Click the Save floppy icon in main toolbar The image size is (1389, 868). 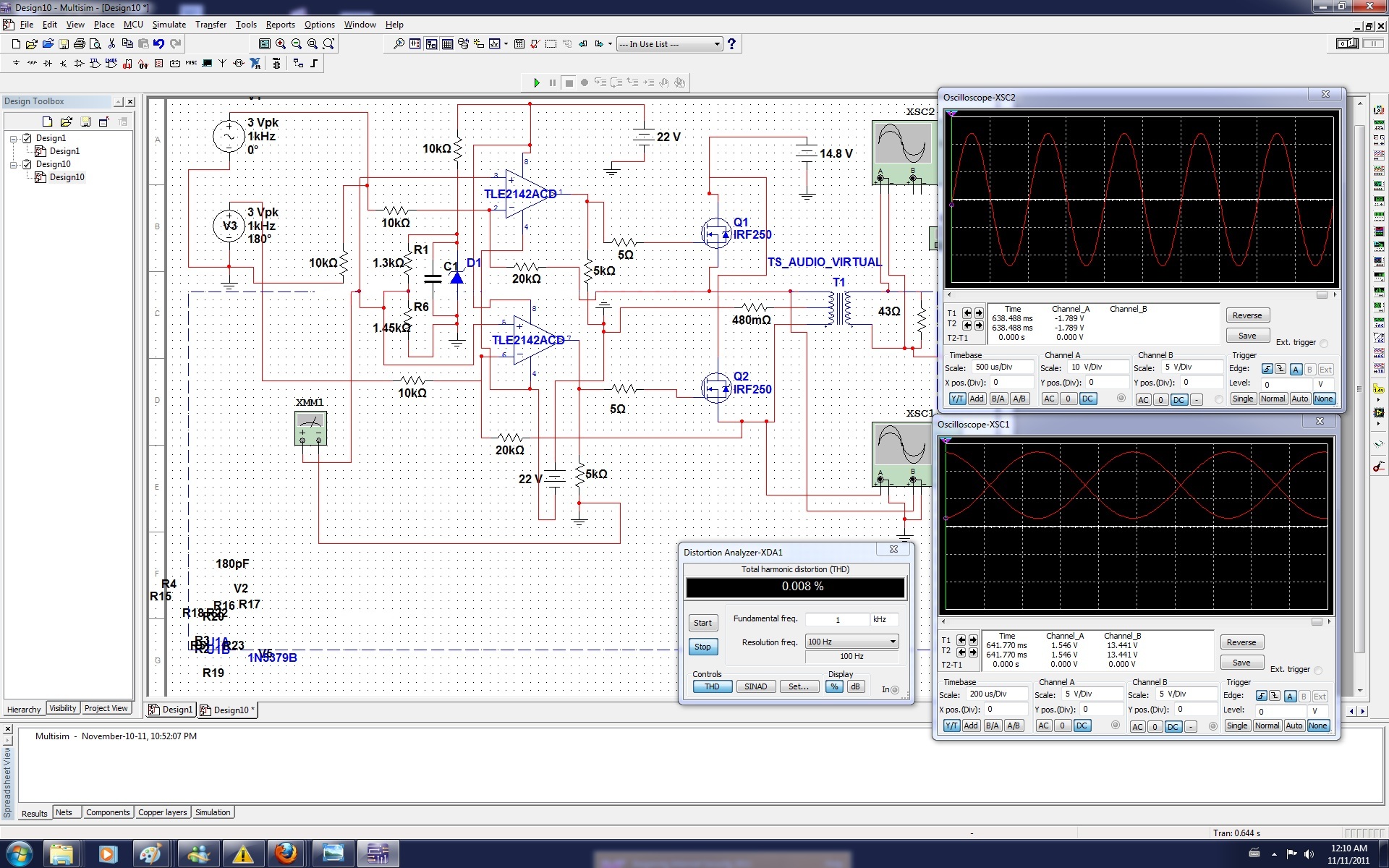point(64,44)
